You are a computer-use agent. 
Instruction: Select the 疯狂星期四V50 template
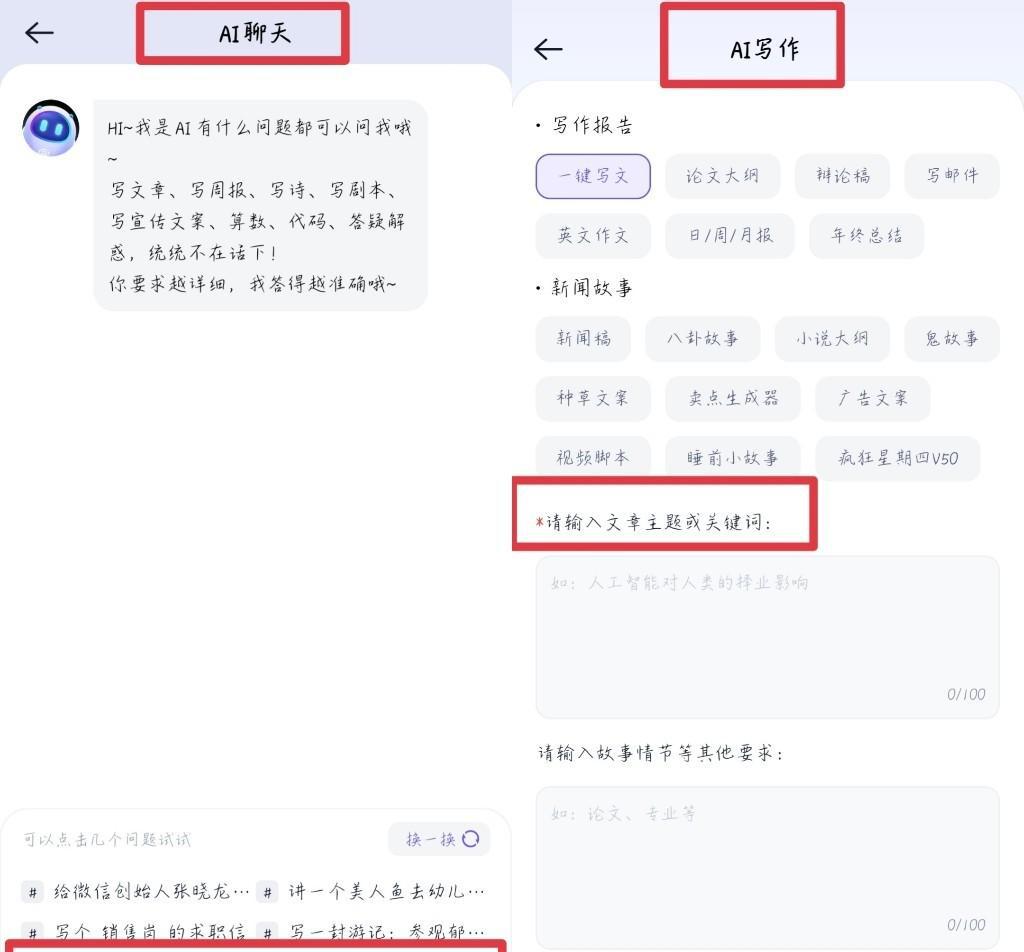898,458
